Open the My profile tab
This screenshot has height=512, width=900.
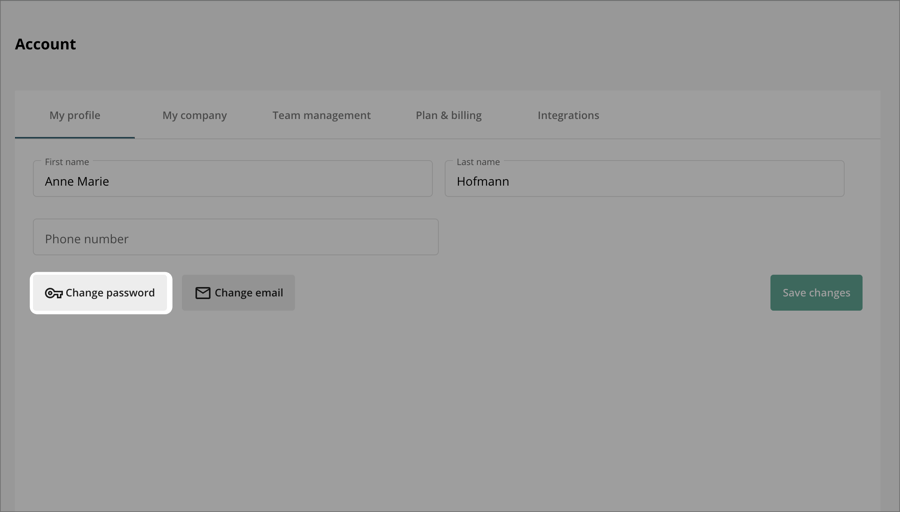click(x=75, y=115)
